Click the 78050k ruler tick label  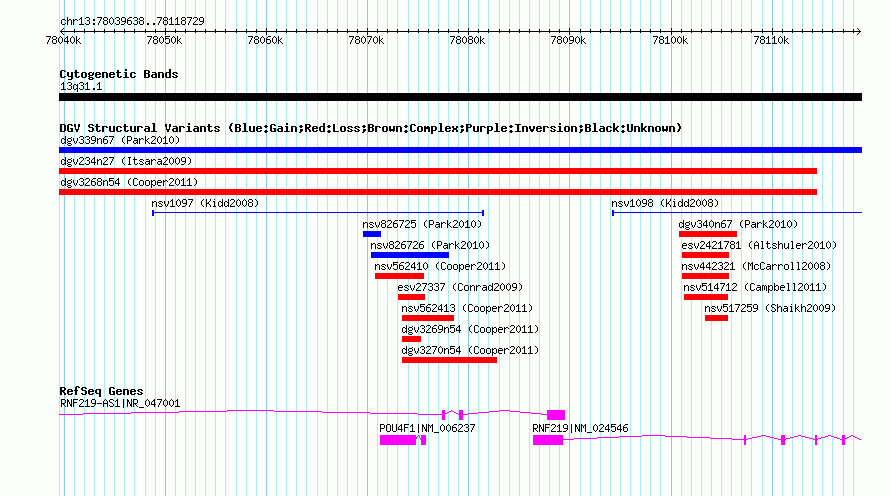point(164,40)
